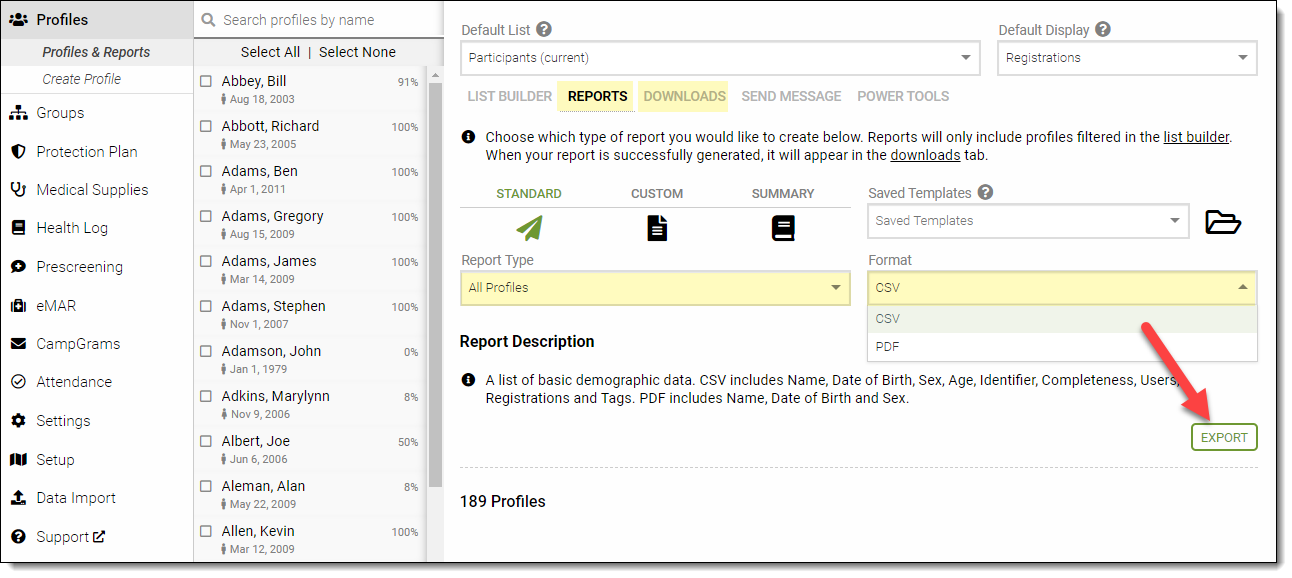1292x578 pixels.
Task: Open the SEND MESSAGE tab
Action: click(x=790, y=96)
